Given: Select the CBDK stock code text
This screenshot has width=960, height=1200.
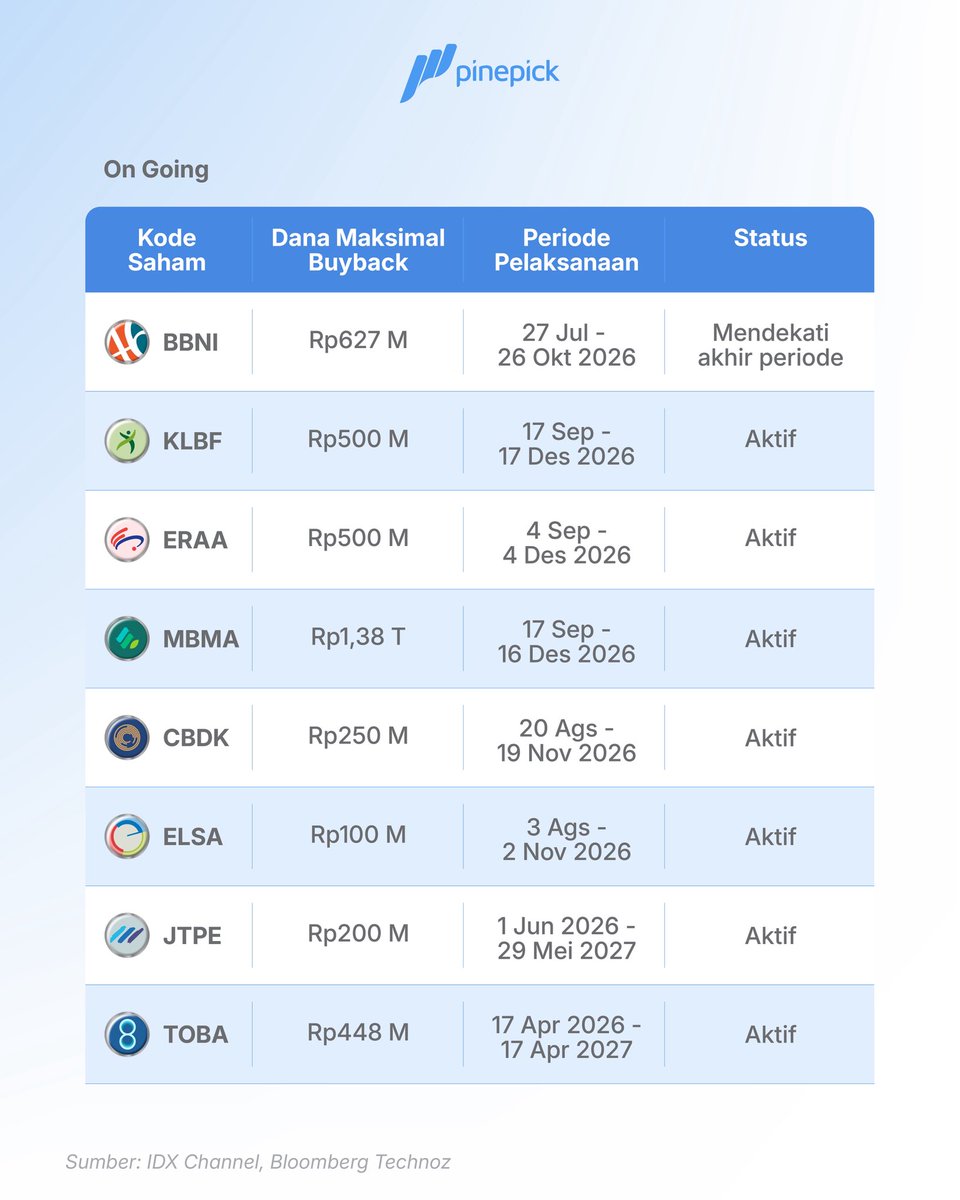Looking at the screenshot, I should [196, 739].
